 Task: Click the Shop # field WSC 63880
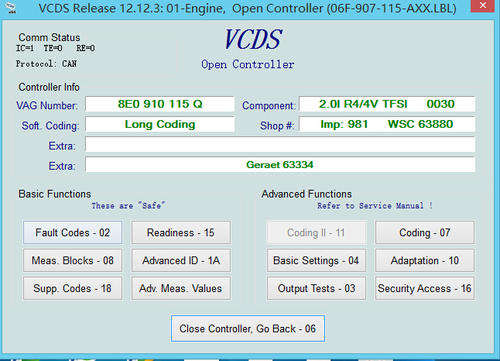click(387, 125)
